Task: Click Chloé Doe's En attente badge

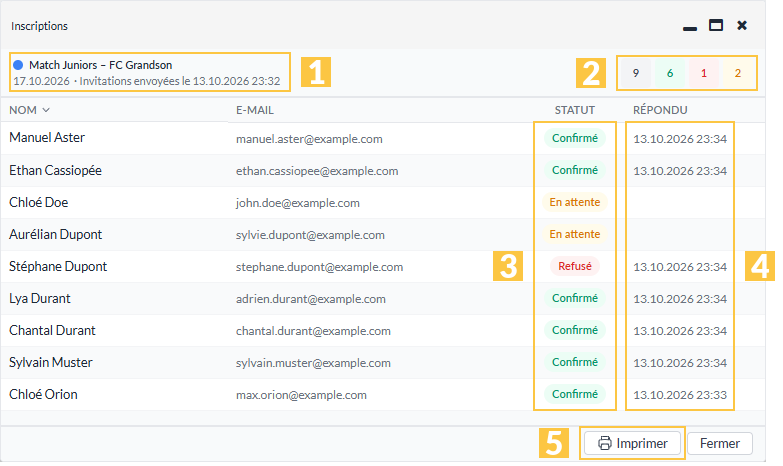Action: click(575, 202)
